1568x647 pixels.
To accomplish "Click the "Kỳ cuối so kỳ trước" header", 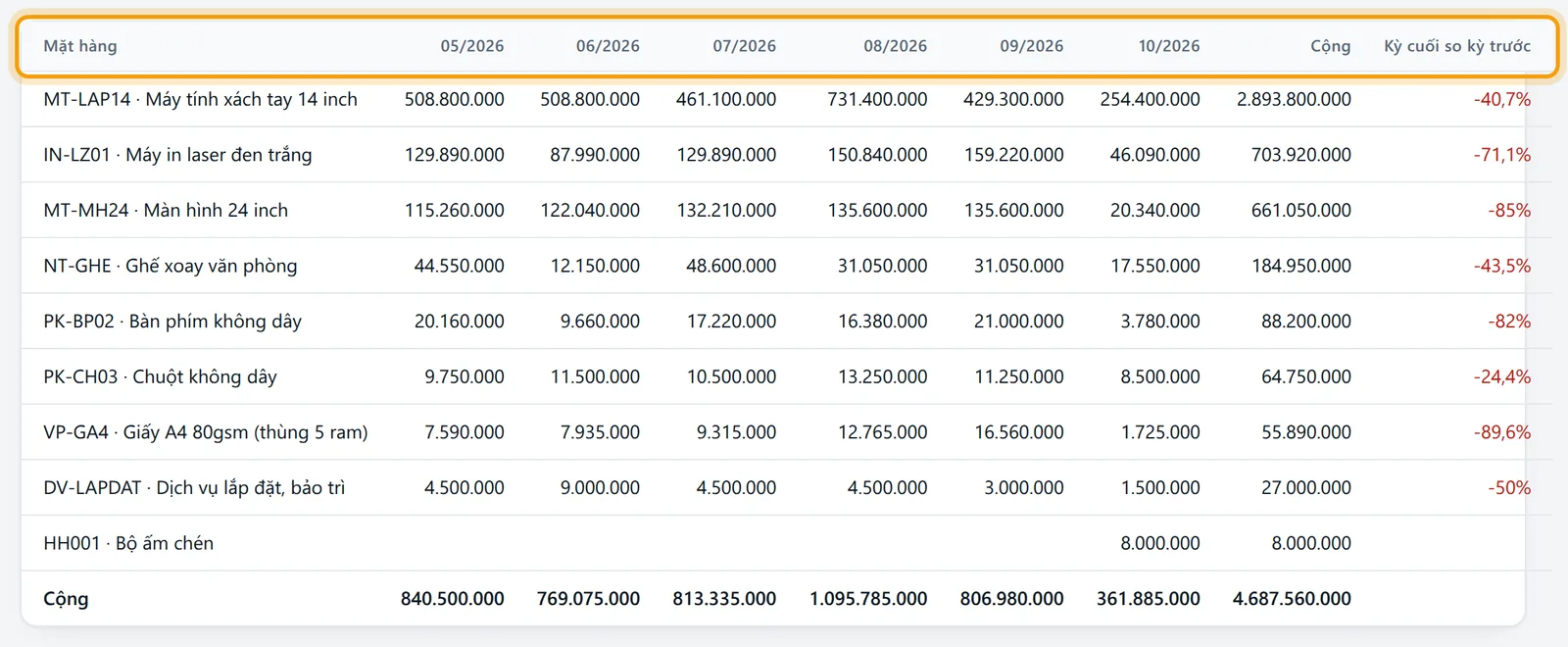I will coord(1457,46).
